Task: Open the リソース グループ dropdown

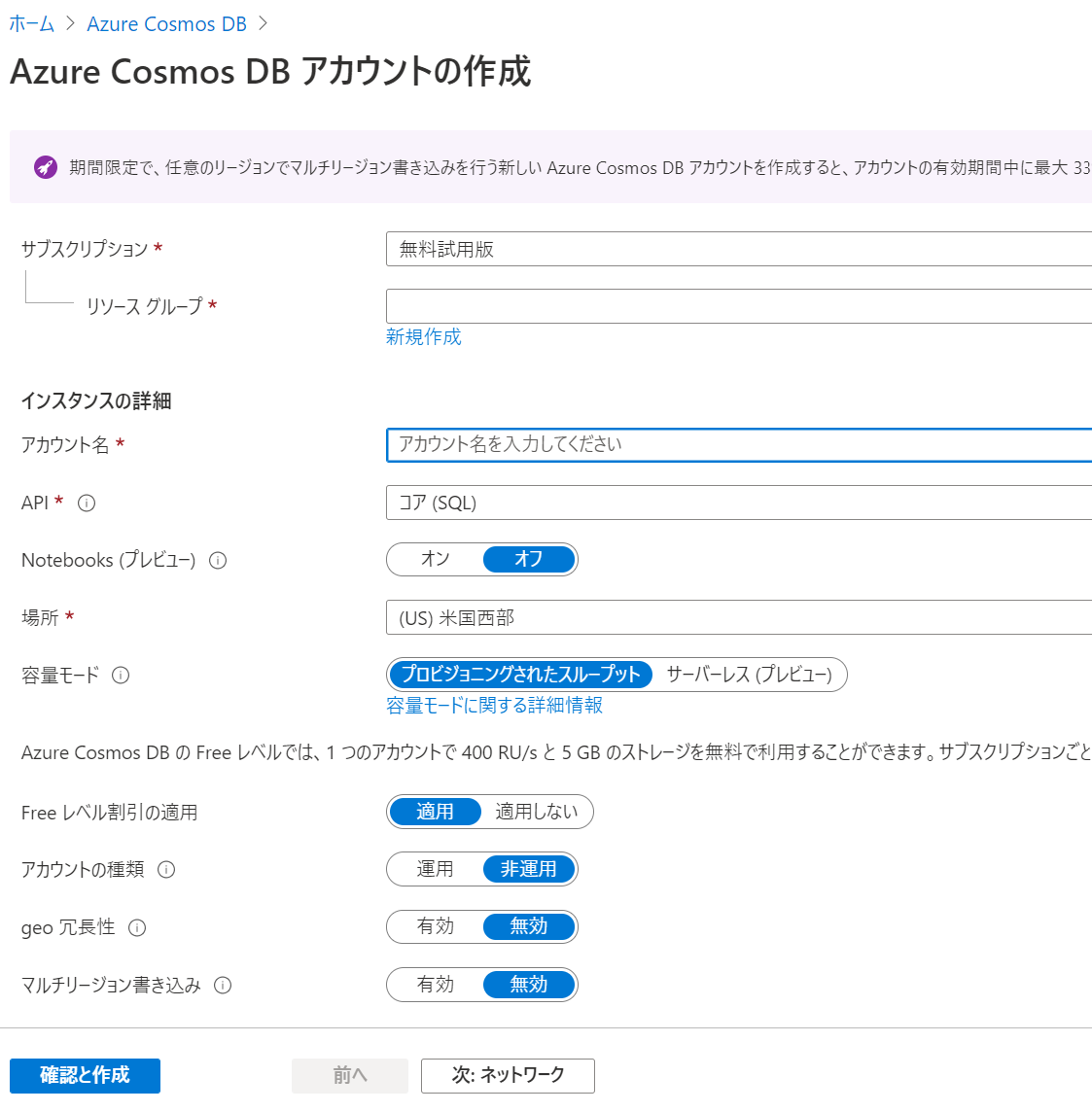Action: (739, 306)
